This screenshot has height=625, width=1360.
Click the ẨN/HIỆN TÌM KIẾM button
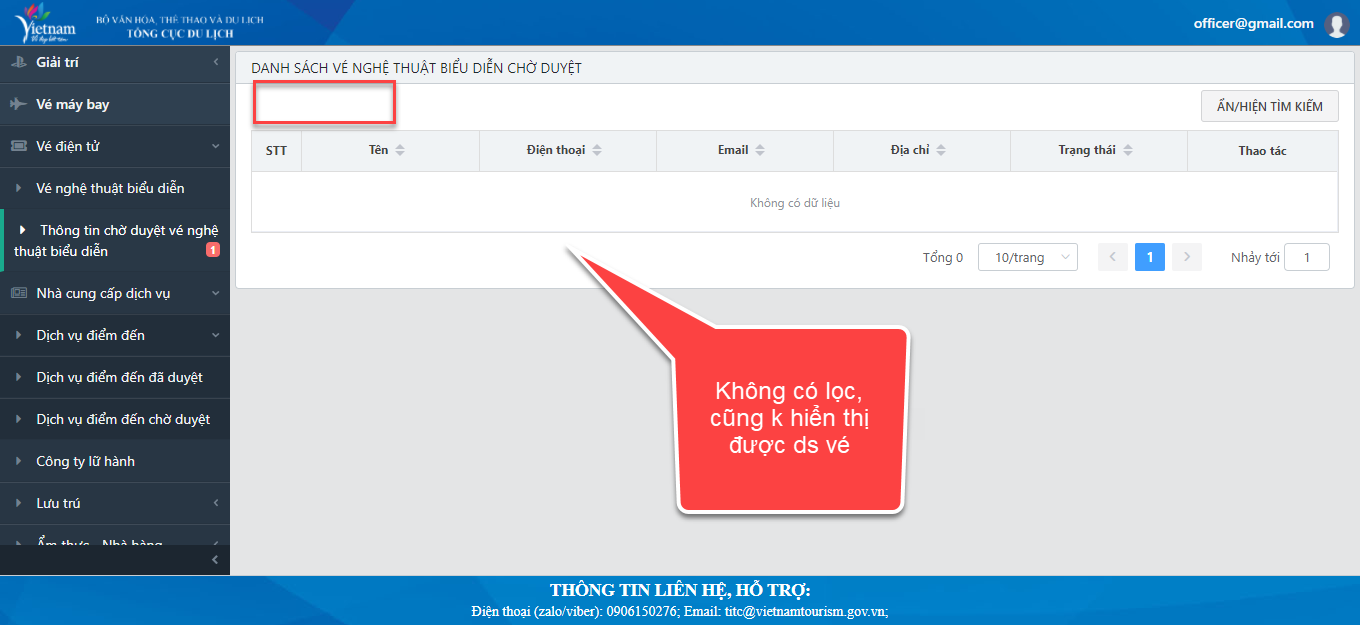pos(1269,106)
